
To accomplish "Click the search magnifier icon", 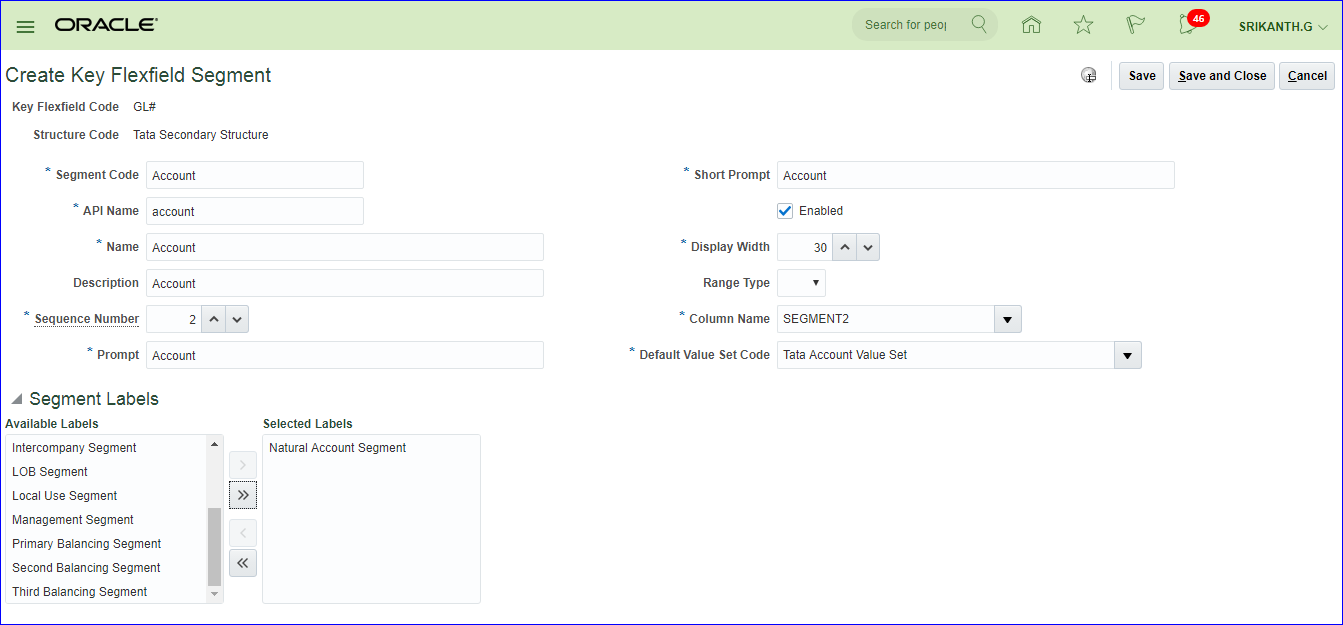I will tap(979, 25).
